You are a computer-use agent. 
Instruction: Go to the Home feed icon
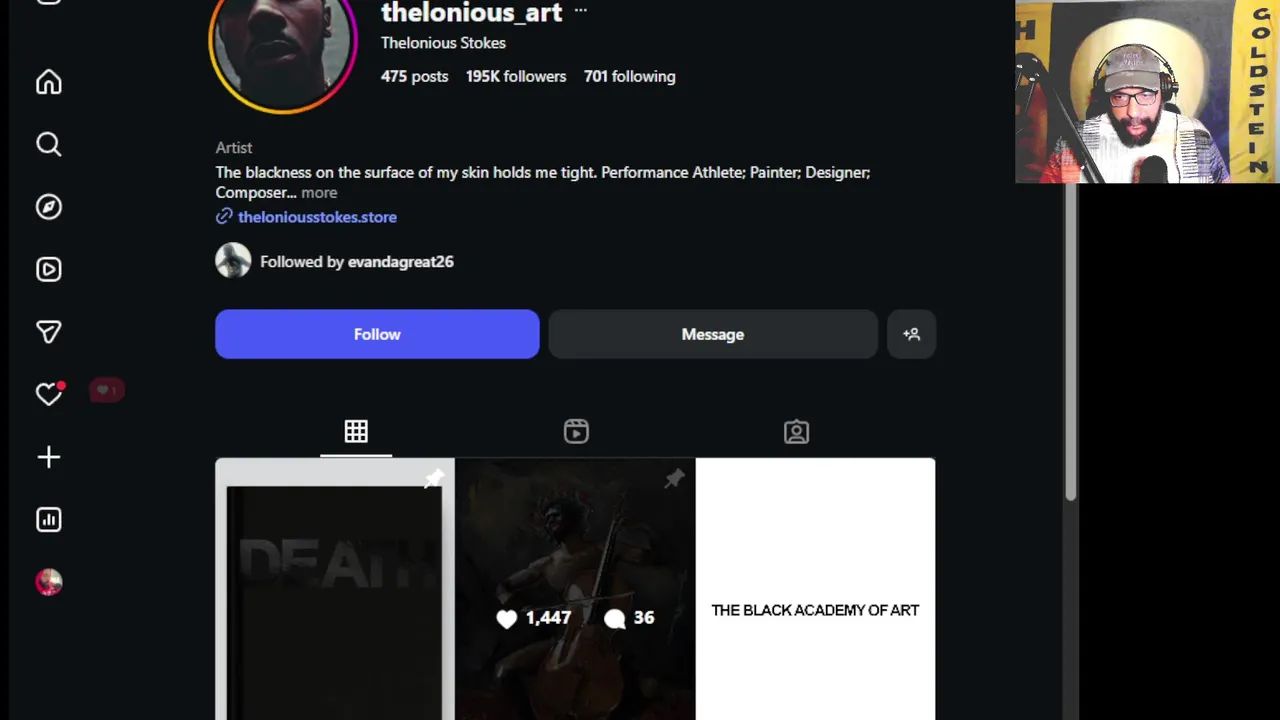(x=49, y=82)
